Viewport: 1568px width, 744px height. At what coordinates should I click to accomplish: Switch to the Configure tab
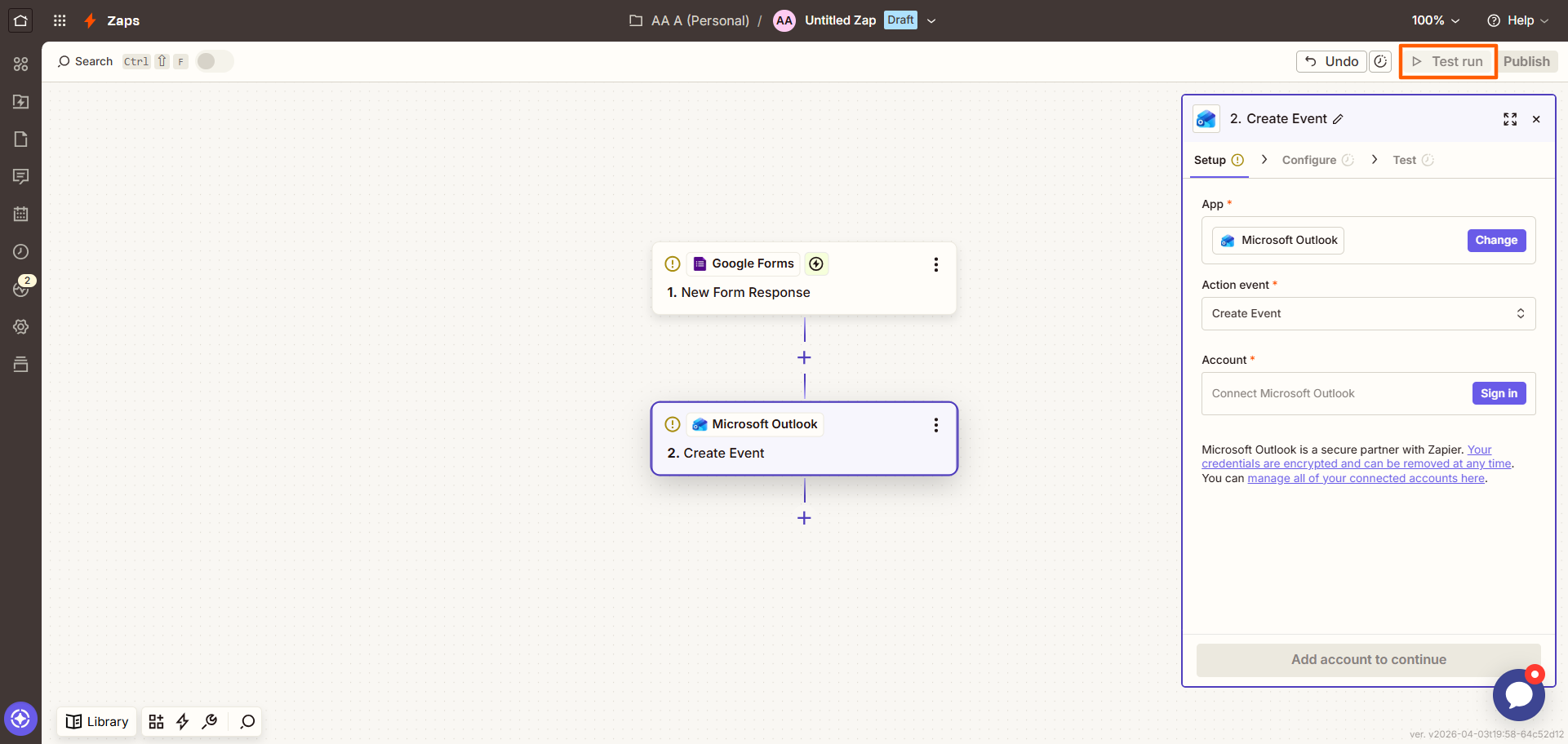pyautogui.click(x=1317, y=160)
